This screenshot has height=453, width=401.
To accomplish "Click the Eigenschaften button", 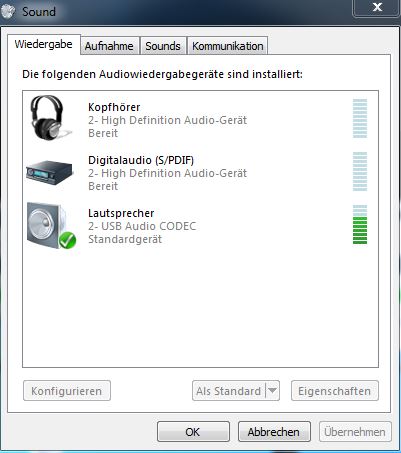I will (x=335, y=391).
